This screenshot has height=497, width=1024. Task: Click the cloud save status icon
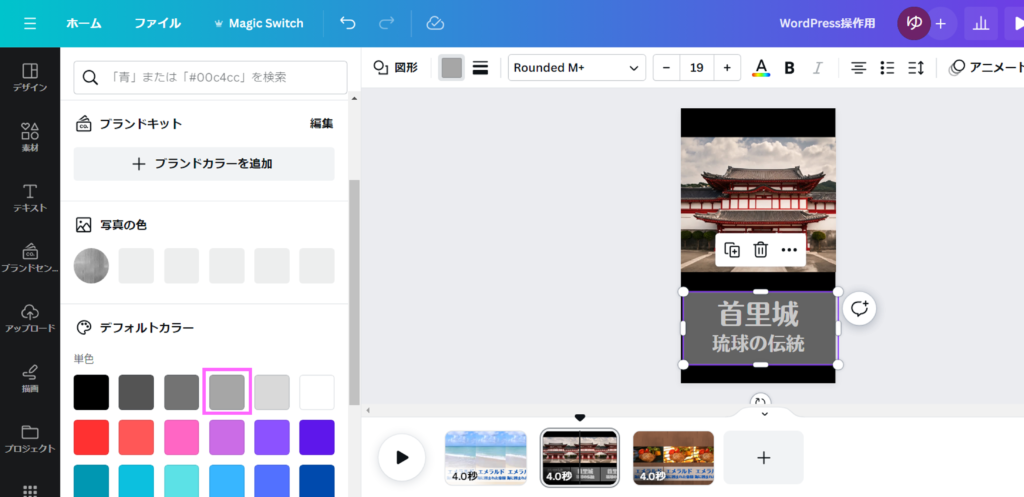(435, 23)
